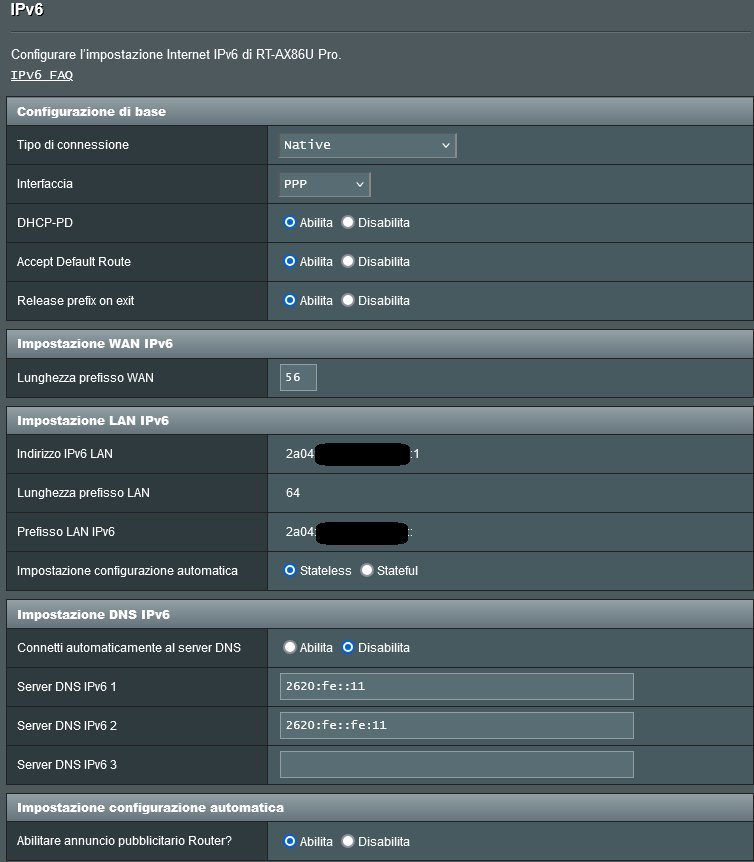Disable Release prefix on exit
This screenshot has height=862, width=754.
pyautogui.click(x=348, y=301)
